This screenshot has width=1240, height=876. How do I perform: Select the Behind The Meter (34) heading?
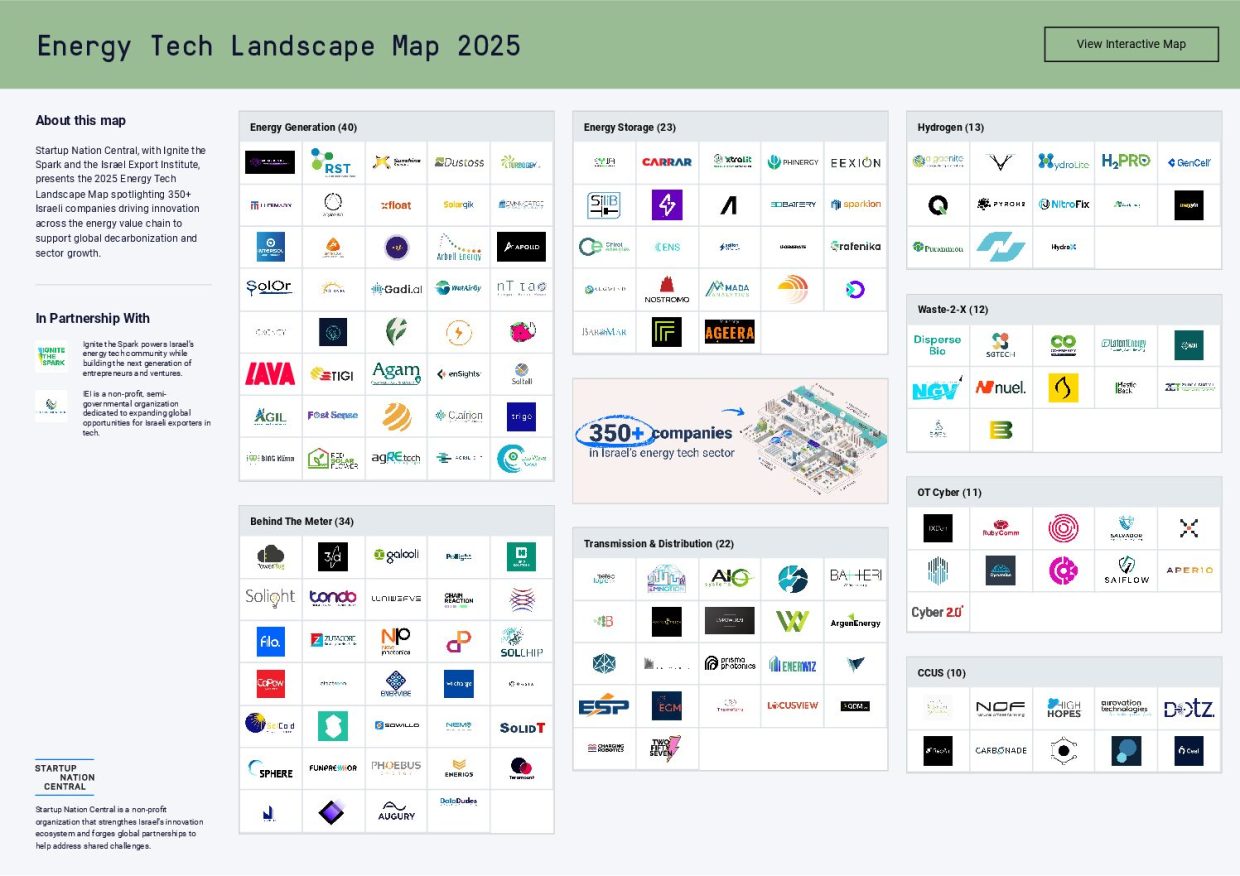pyautogui.click(x=302, y=521)
